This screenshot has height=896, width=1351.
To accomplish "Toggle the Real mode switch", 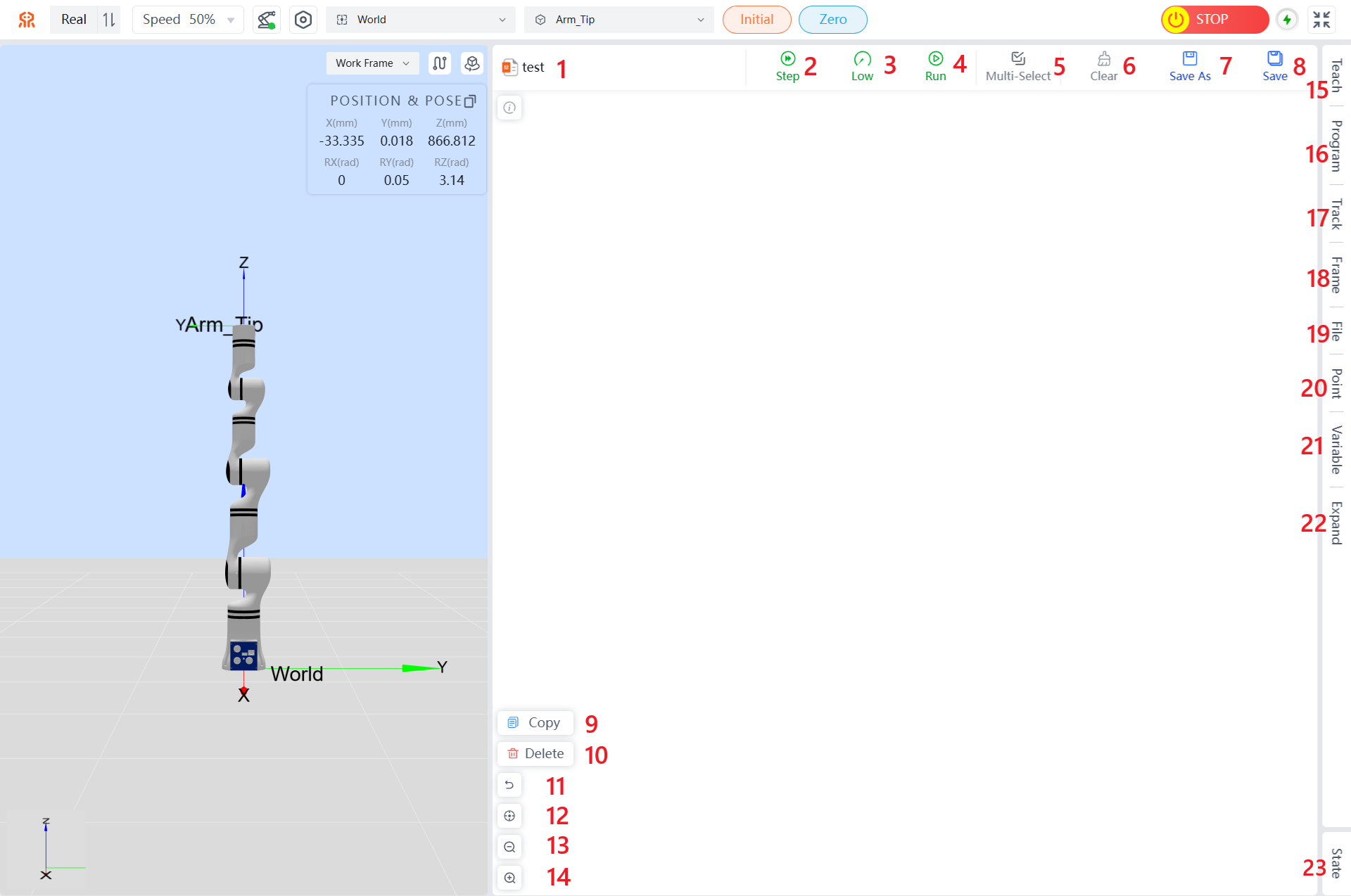I will (108, 20).
